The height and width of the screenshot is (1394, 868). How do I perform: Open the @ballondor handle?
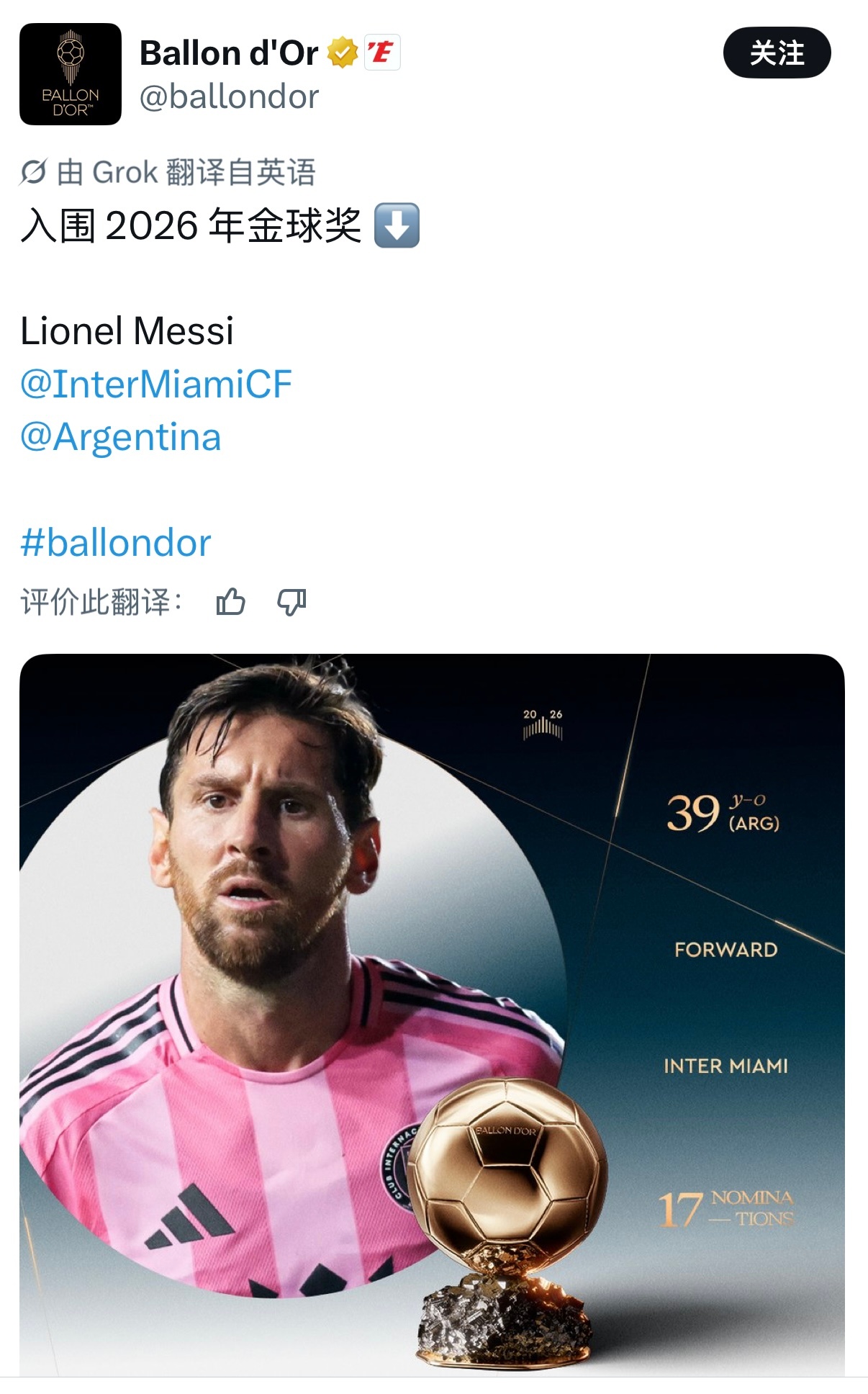(x=229, y=96)
